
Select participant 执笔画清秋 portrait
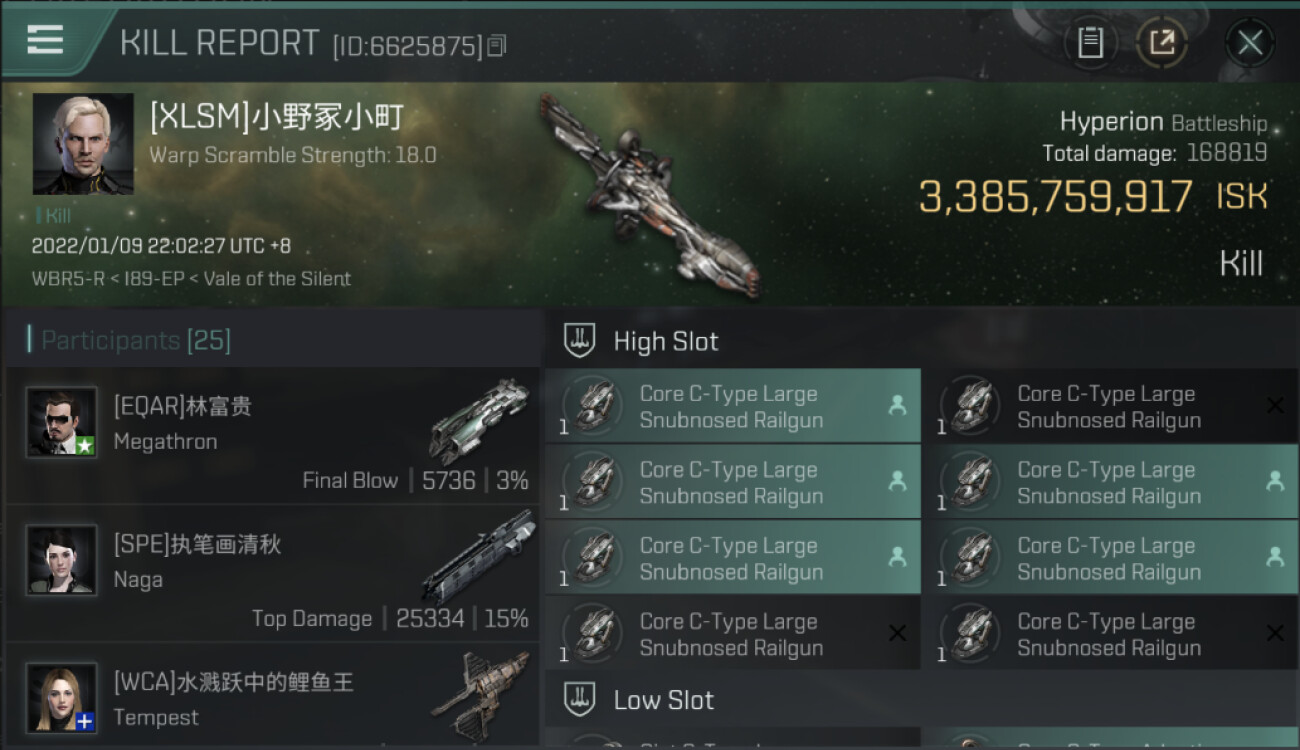[62, 560]
